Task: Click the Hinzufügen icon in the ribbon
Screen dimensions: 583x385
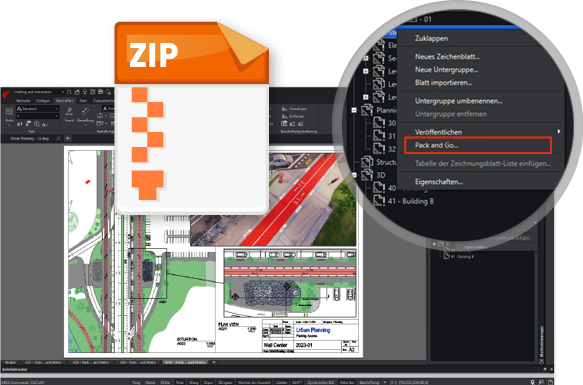Action: pyautogui.click(x=284, y=109)
